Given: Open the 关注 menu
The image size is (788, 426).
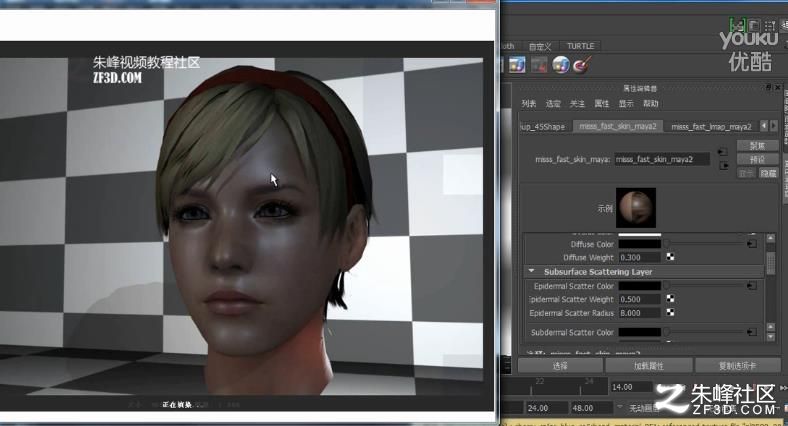Looking at the screenshot, I should pyautogui.click(x=577, y=103).
